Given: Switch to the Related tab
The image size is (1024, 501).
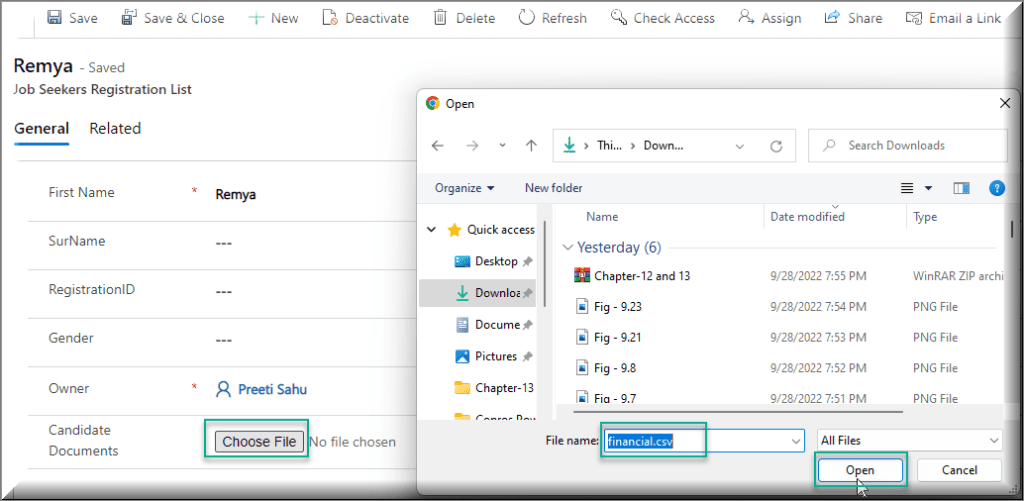Looking at the screenshot, I should point(115,129).
